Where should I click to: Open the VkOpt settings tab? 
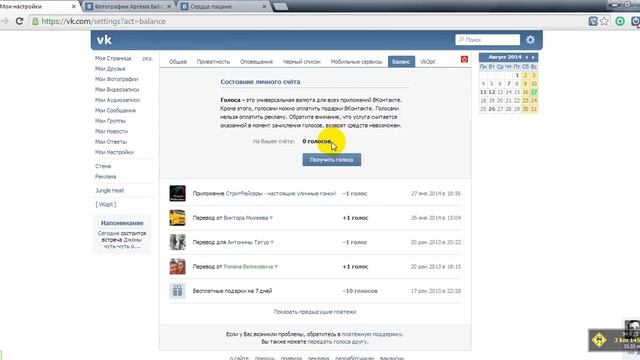427,62
